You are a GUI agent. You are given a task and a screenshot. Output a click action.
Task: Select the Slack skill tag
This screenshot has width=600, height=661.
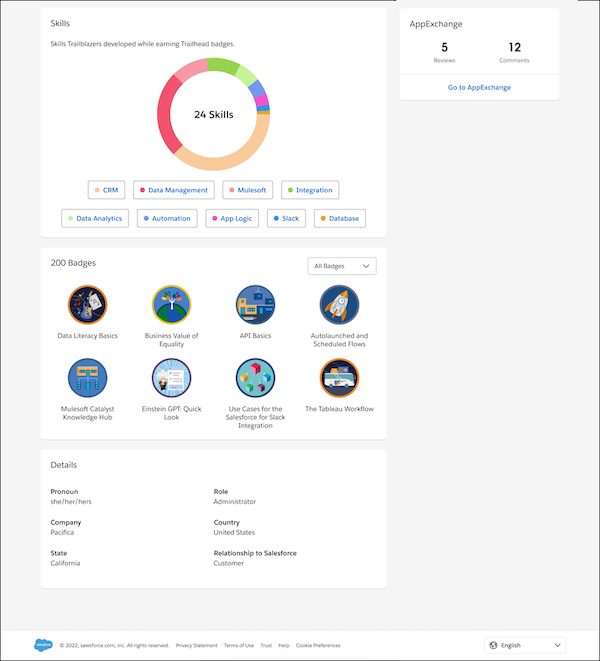point(286,218)
